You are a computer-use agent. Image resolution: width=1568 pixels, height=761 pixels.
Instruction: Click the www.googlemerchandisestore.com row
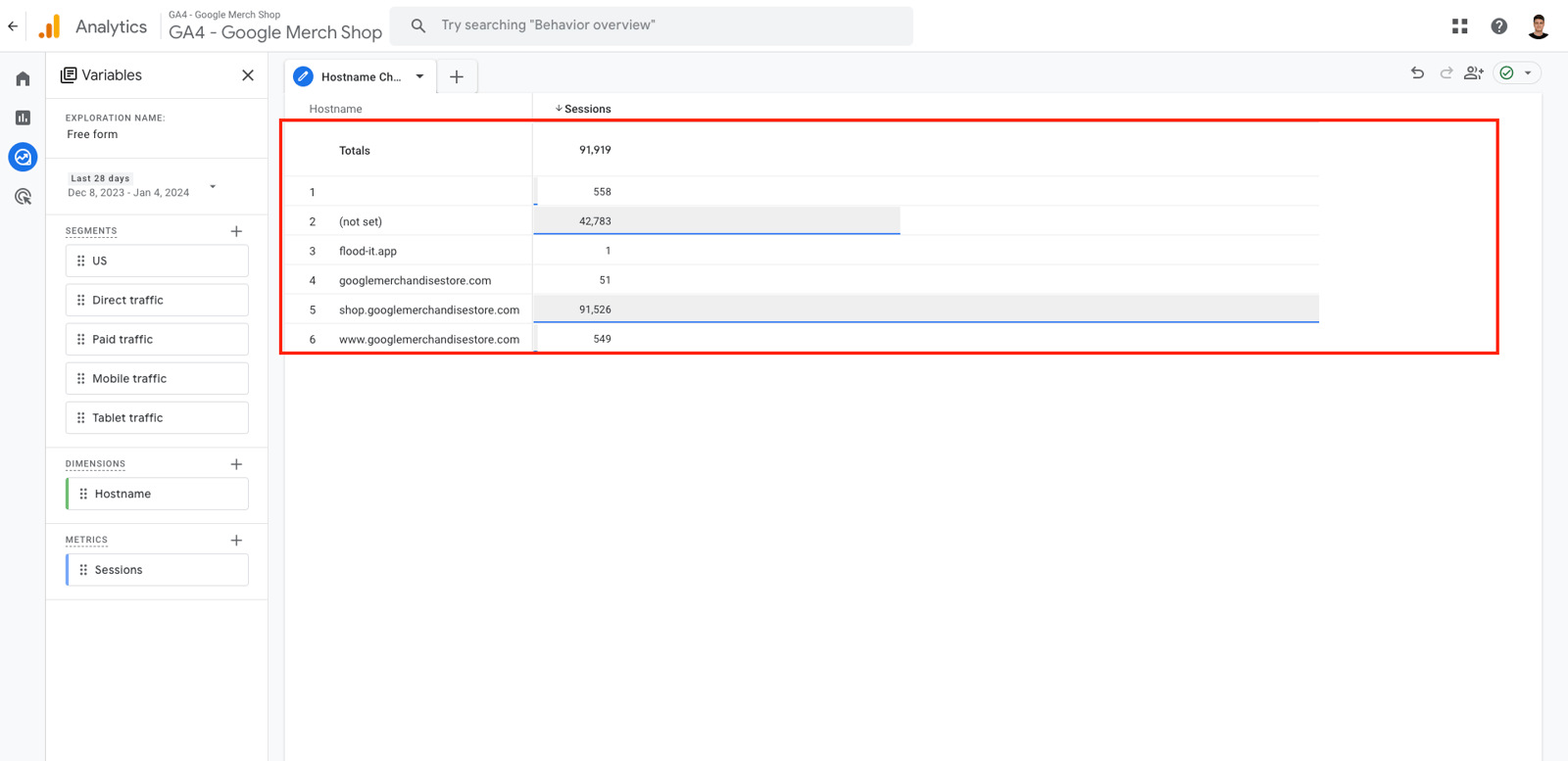click(800, 339)
